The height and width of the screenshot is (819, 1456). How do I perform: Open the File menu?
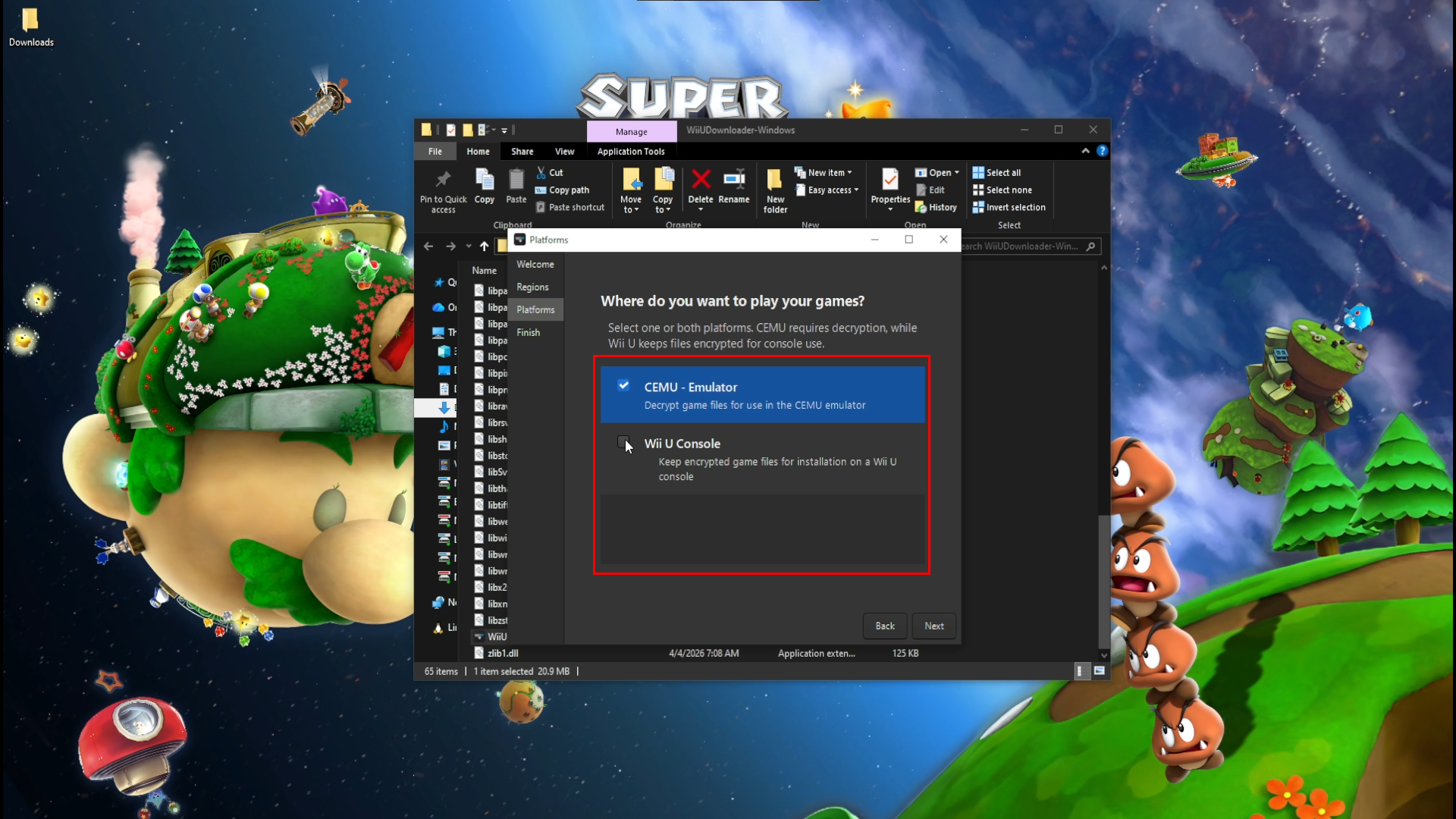(435, 151)
